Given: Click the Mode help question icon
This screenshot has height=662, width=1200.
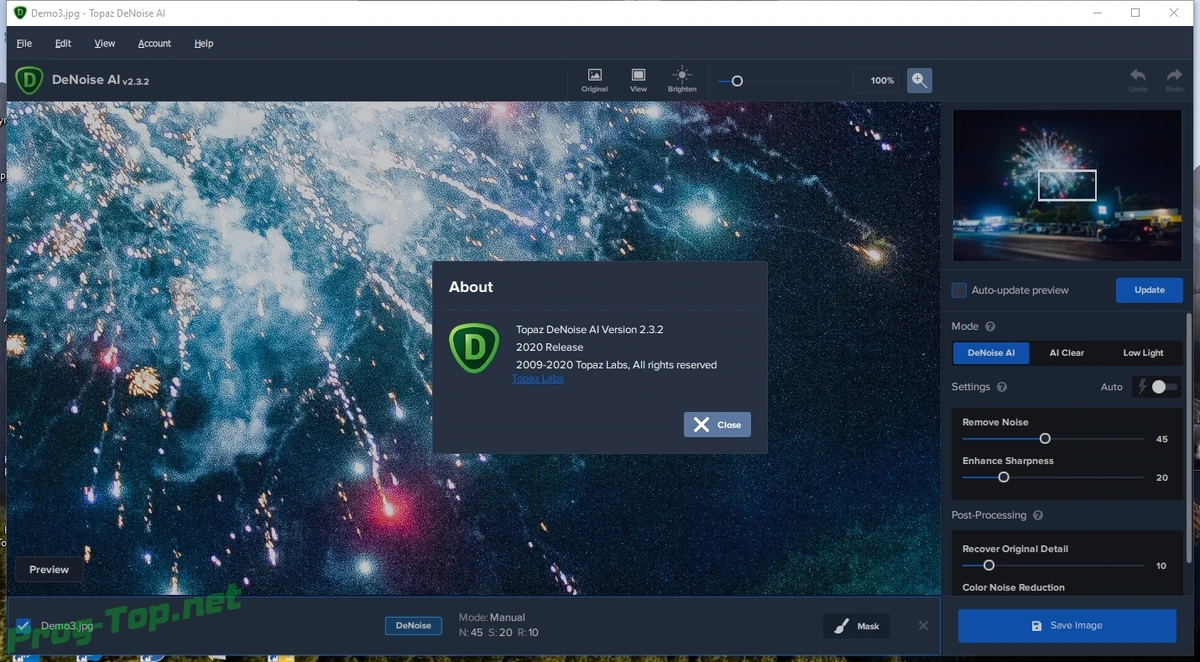Looking at the screenshot, I should click(990, 327).
